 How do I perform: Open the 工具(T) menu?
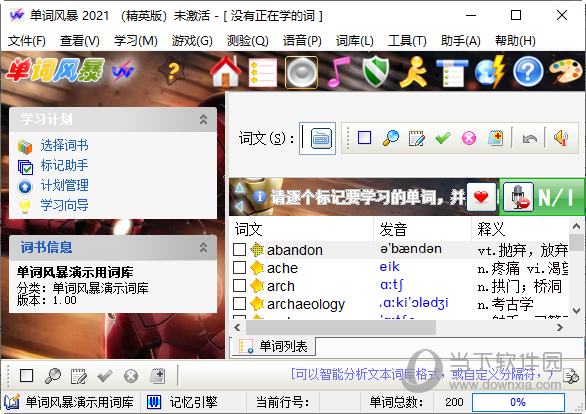(407, 40)
